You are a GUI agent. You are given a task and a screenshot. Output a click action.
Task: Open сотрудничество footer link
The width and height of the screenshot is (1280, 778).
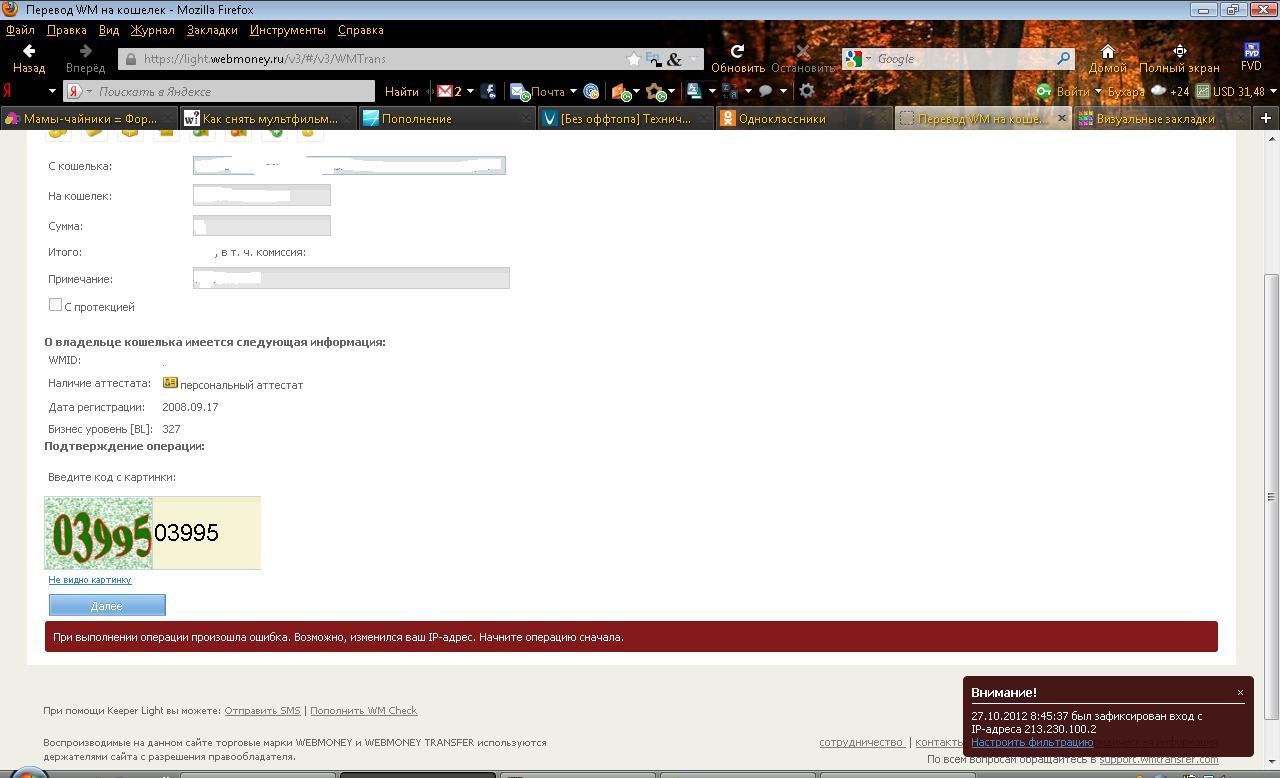tap(861, 742)
